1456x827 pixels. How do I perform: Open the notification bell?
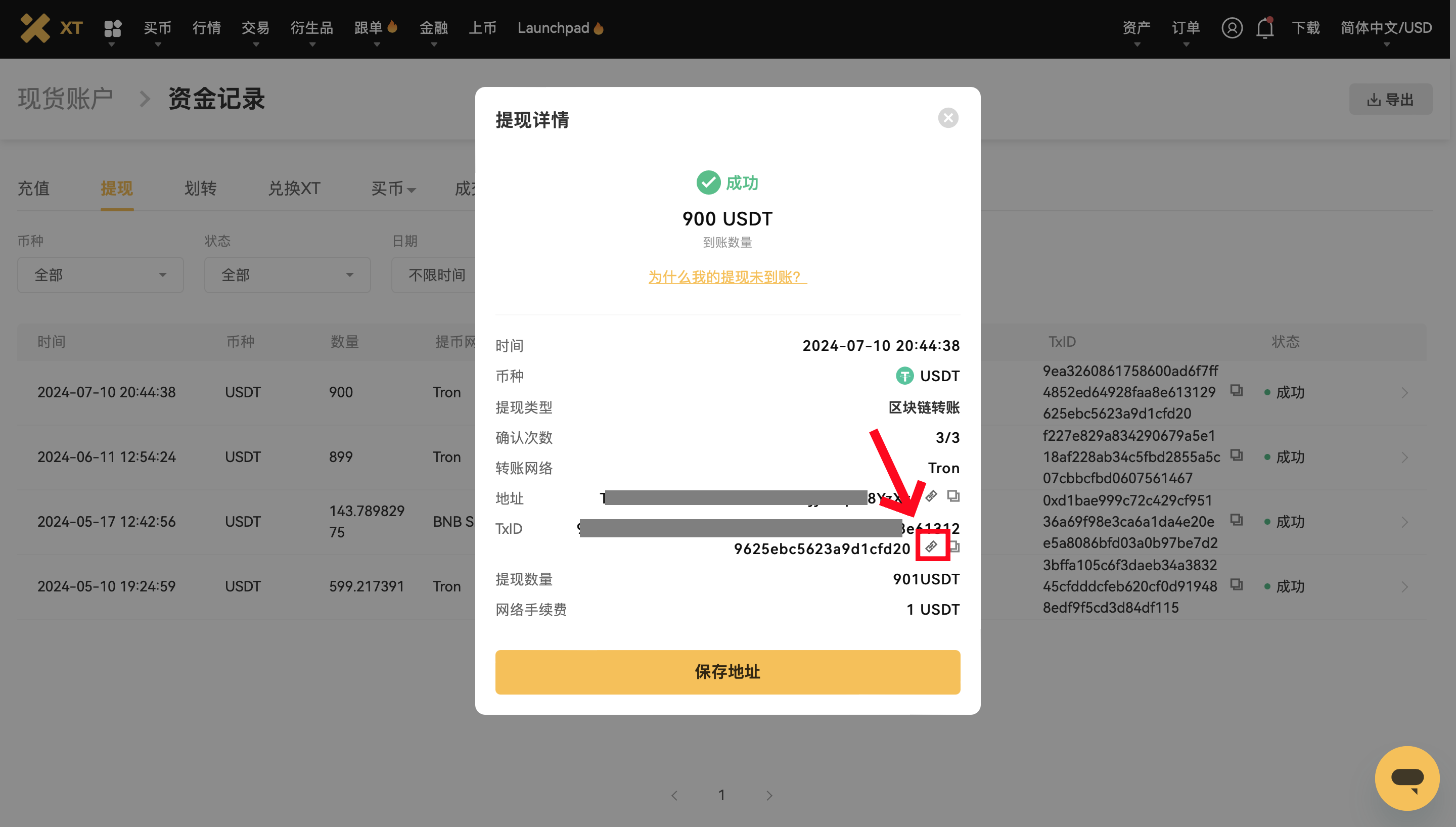coord(1264,28)
